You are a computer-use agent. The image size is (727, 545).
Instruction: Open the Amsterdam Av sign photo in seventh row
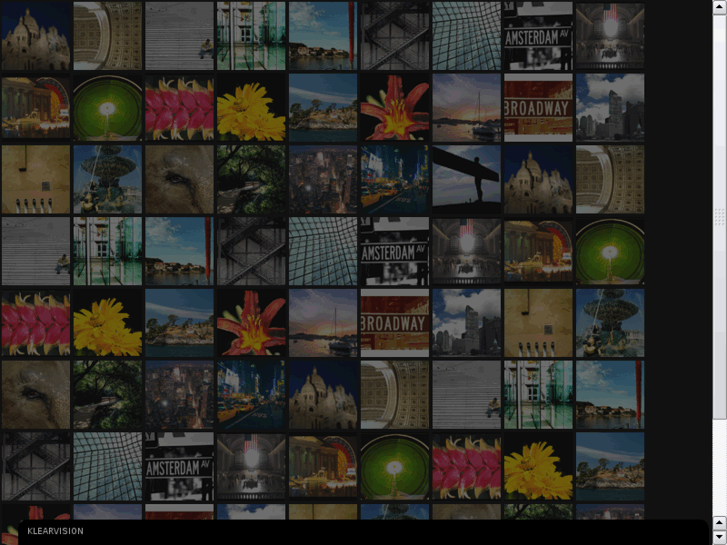click(179, 467)
